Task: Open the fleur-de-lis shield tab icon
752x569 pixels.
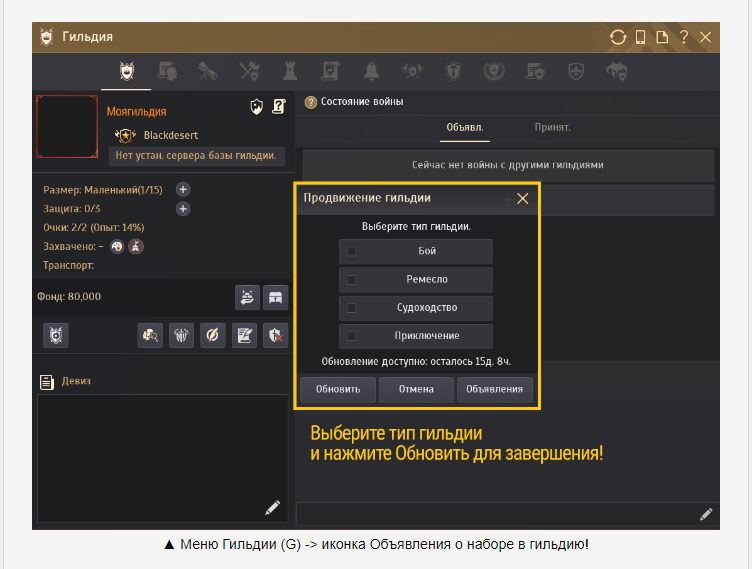Action: (576, 71)
